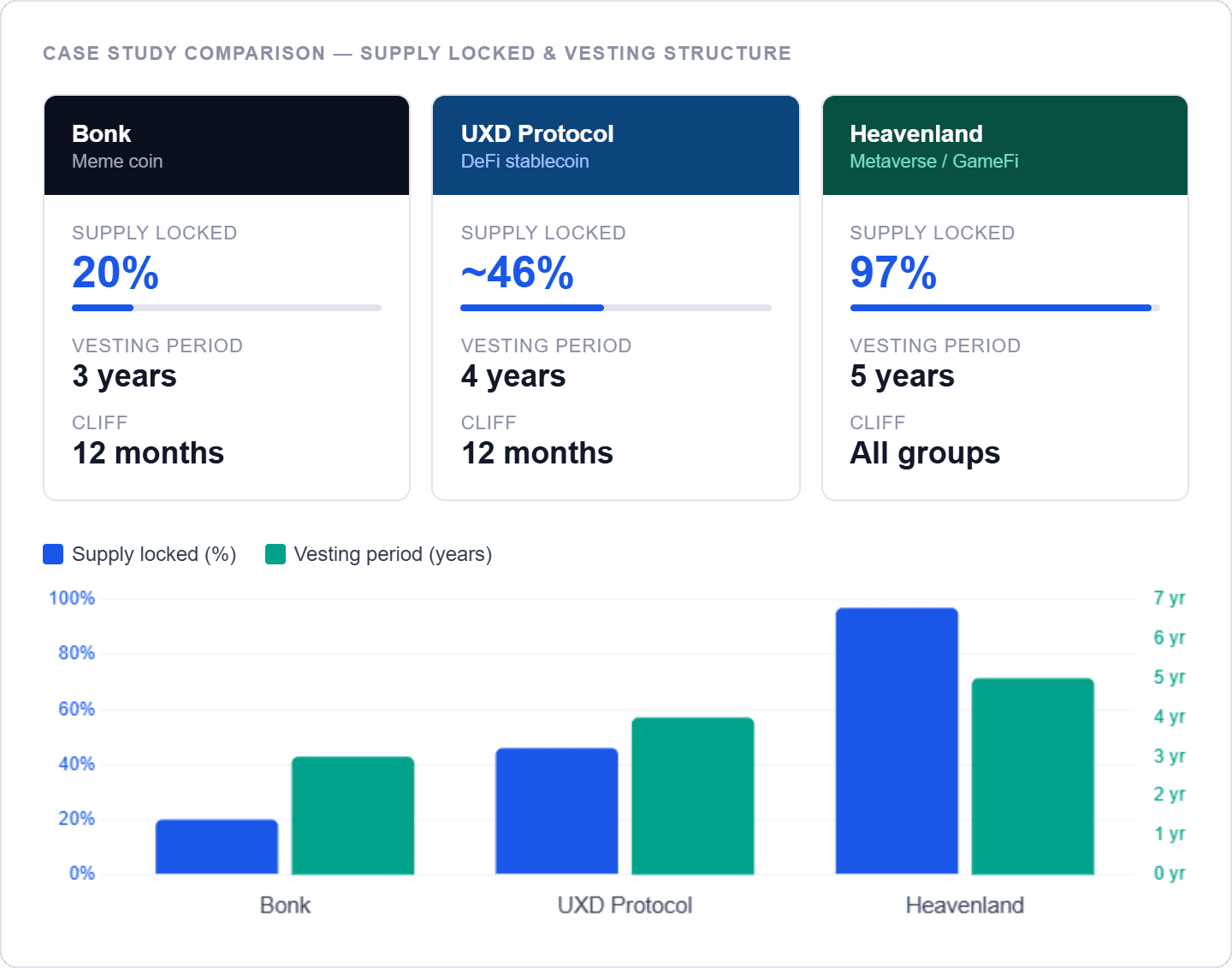The image size is (1232, 968).
Task: Click the '60%' left axis tick
Action: pyautogui.click(x=76, y=709)
